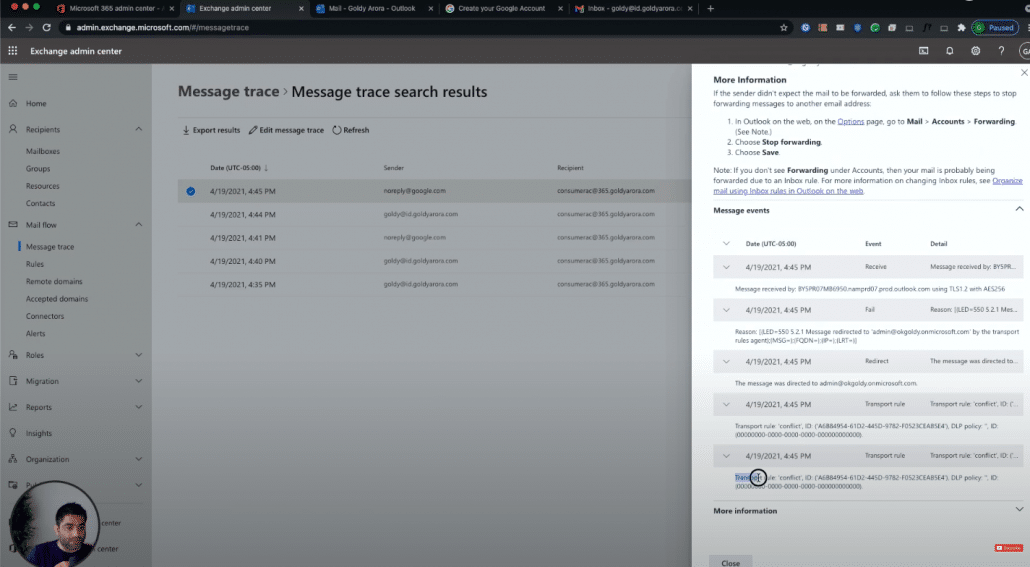
Task: Open Contacts in sidebar
Action: click(x=41, y=204)
